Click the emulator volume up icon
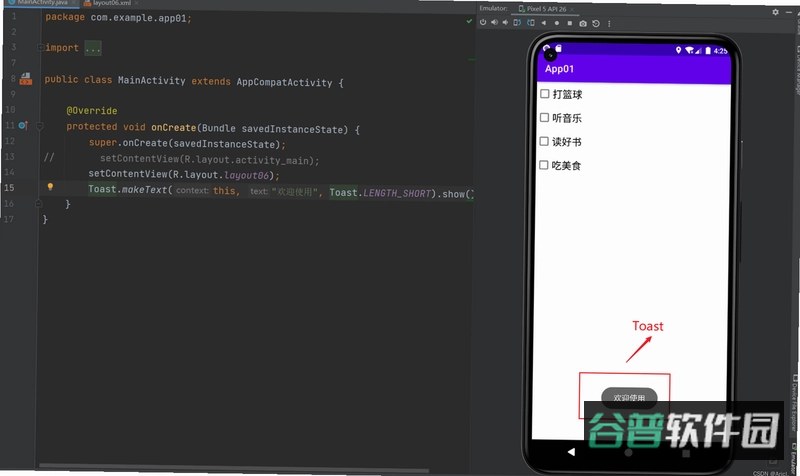This screenshot has height=476, width=800. (494, 22)
